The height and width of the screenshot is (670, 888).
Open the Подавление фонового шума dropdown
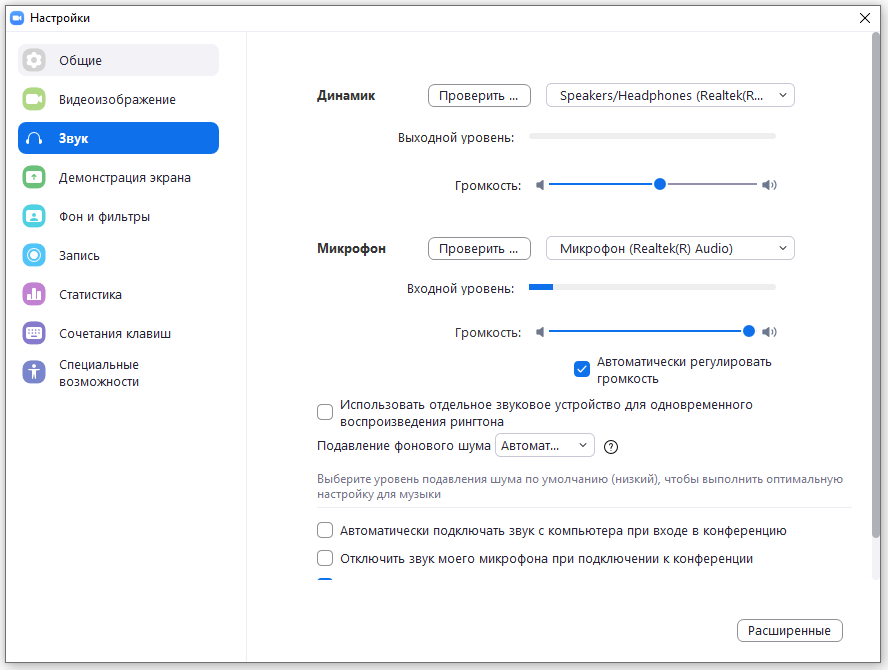pos(545,445)
